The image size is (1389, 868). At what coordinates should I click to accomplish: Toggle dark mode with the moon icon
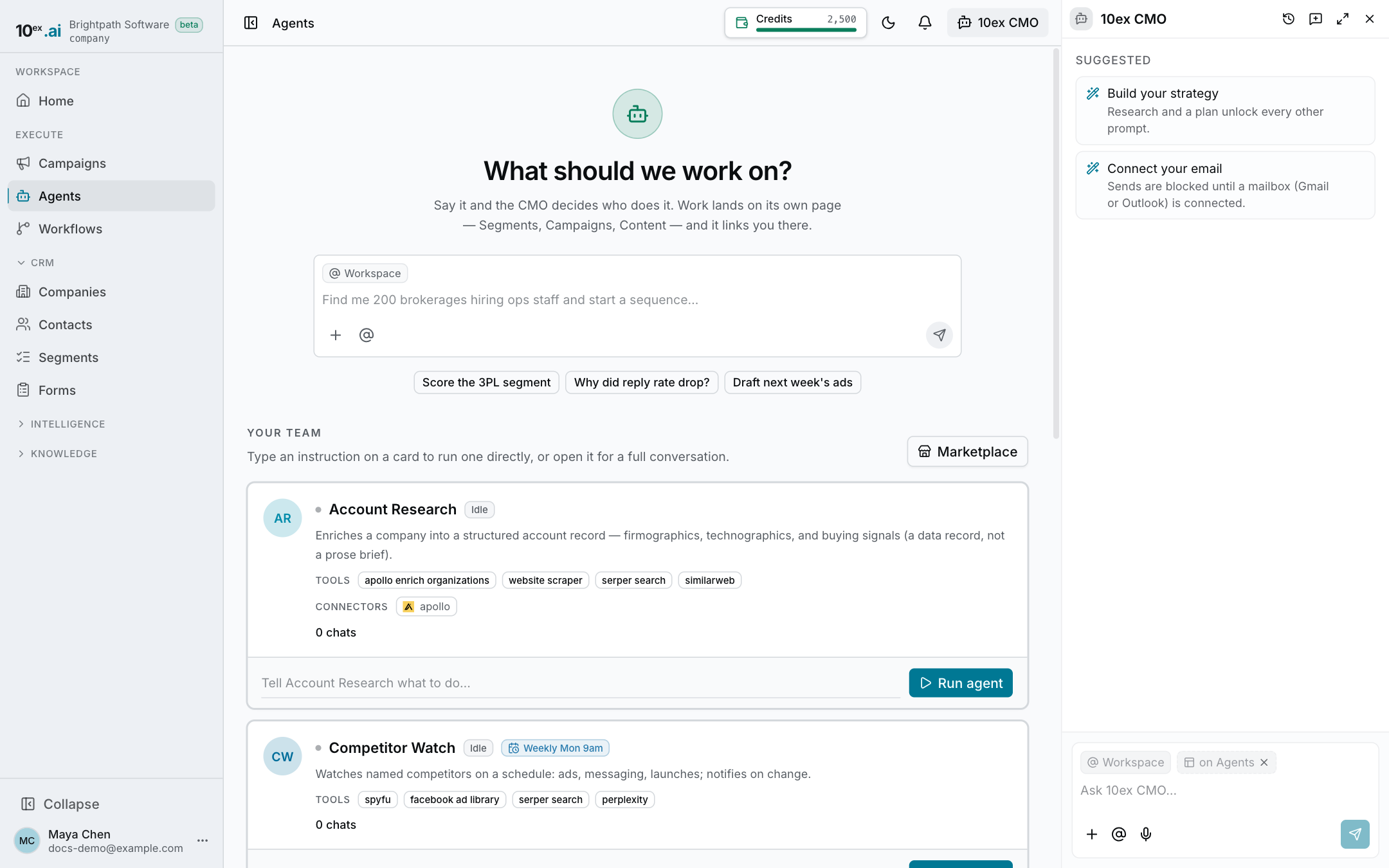click(x=888, y=23)
